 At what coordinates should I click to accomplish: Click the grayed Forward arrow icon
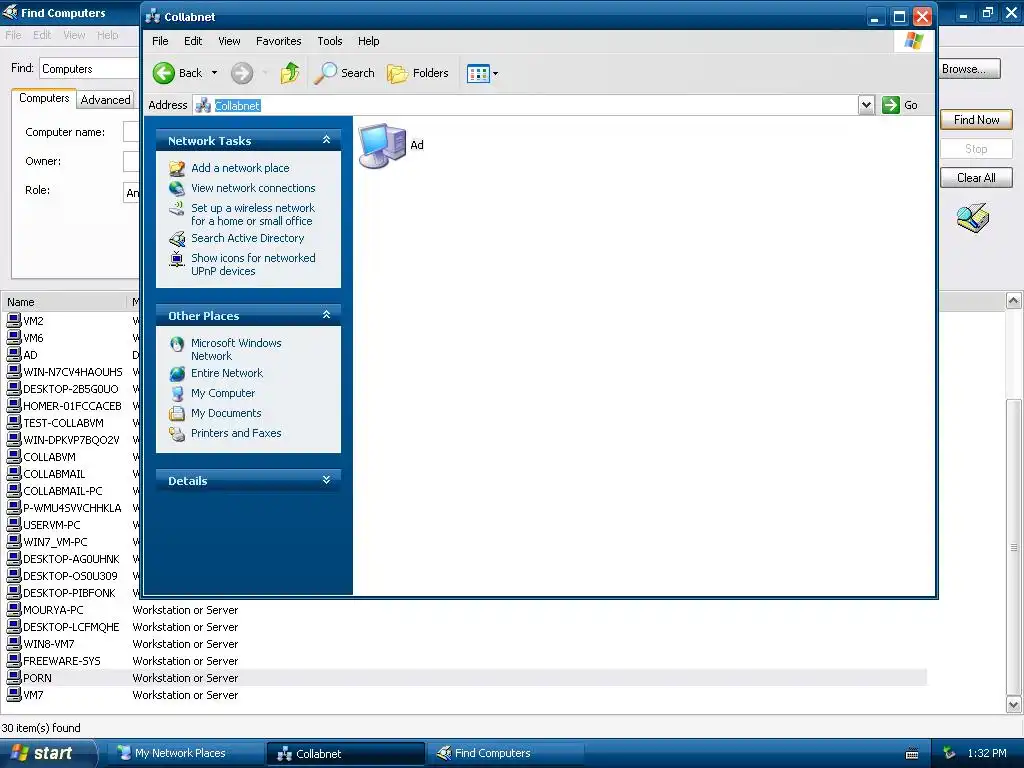[242, 73]
